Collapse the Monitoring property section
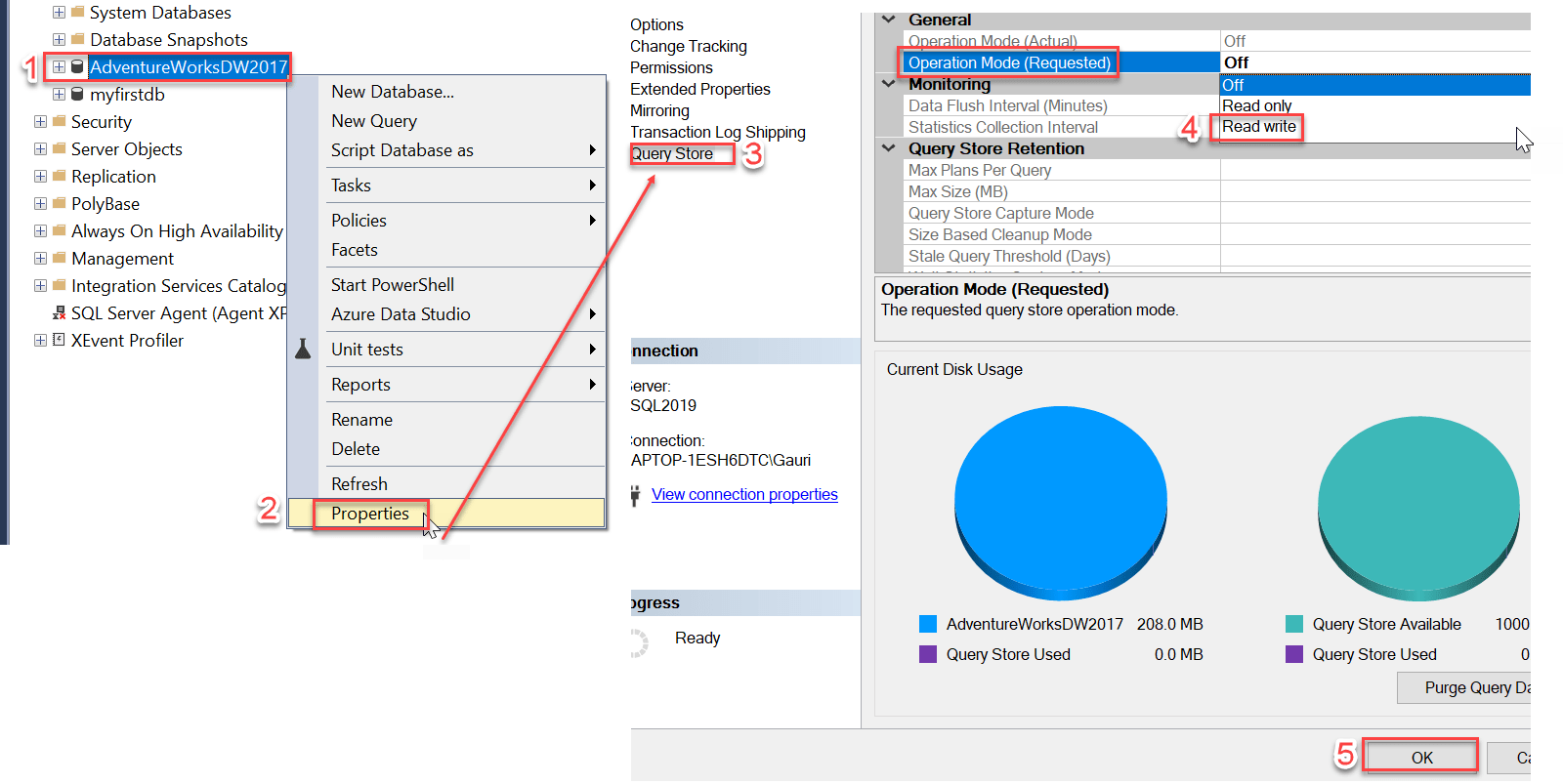 889,84
